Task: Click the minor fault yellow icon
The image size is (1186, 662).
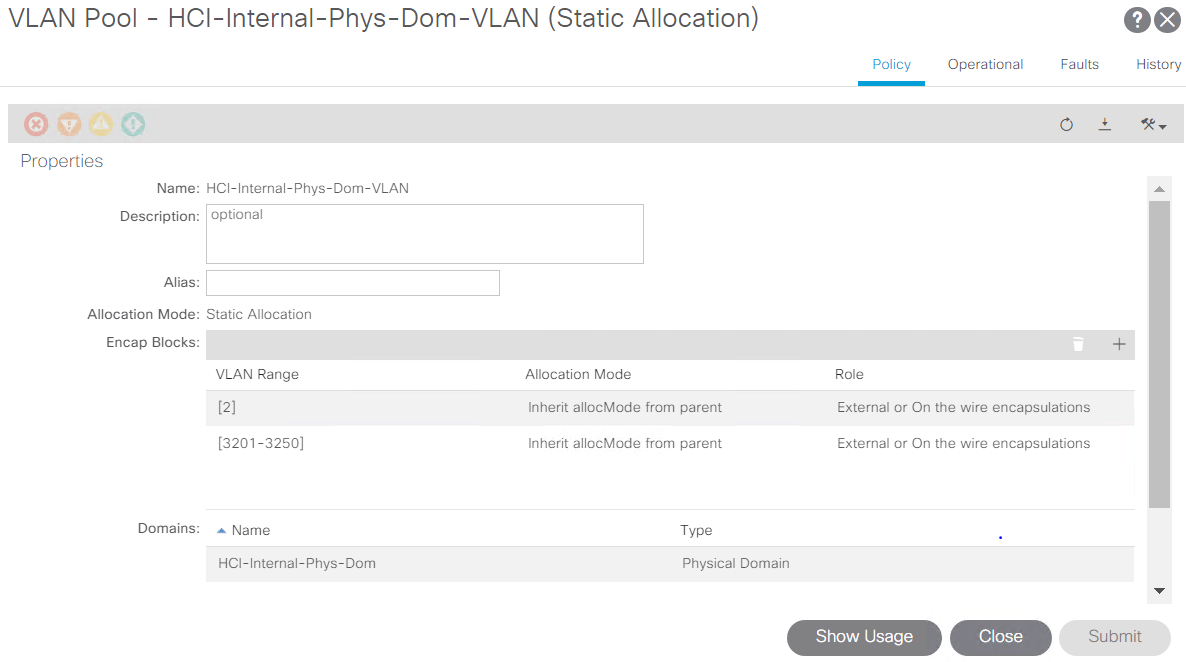Action: tap(101, 124)
